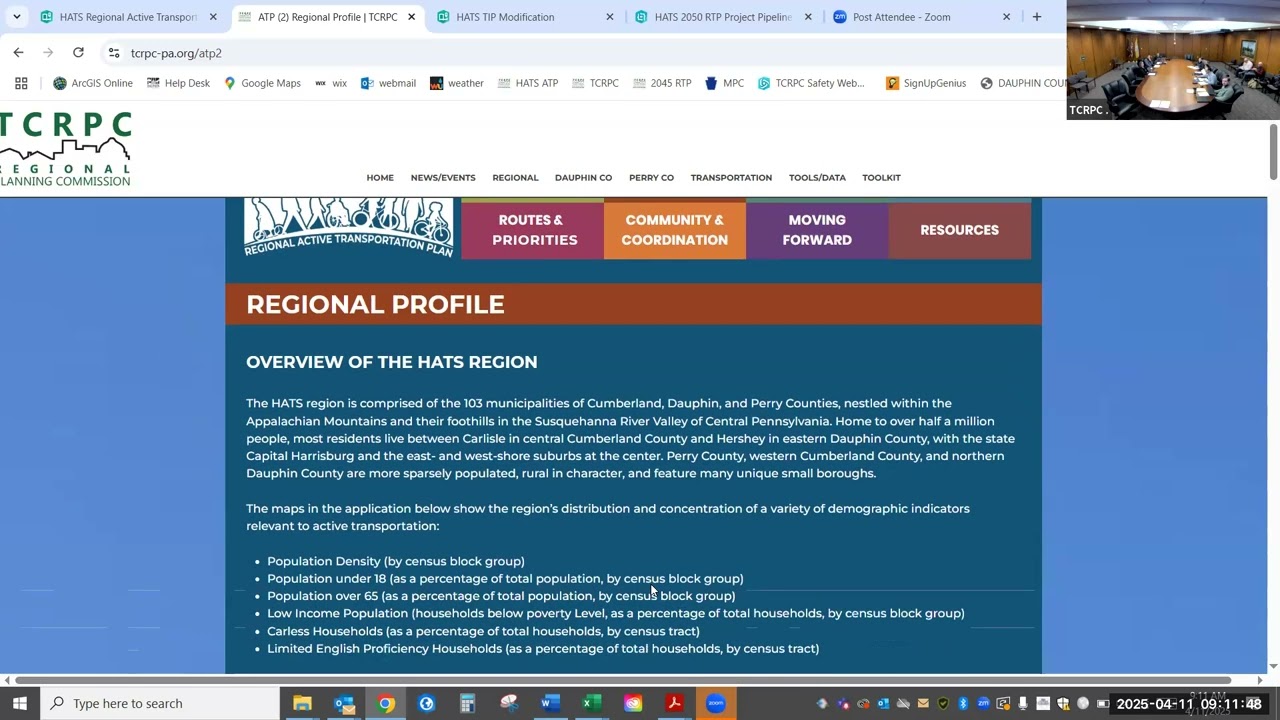Open DAUPHIN CO in site navigation

(583, 178)
